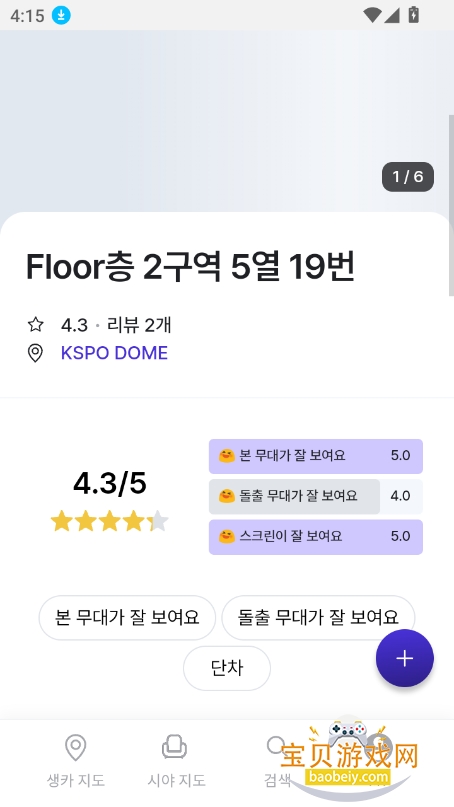Tap the battery icon in status bar
454x807 pixels.
coord(413,15)
